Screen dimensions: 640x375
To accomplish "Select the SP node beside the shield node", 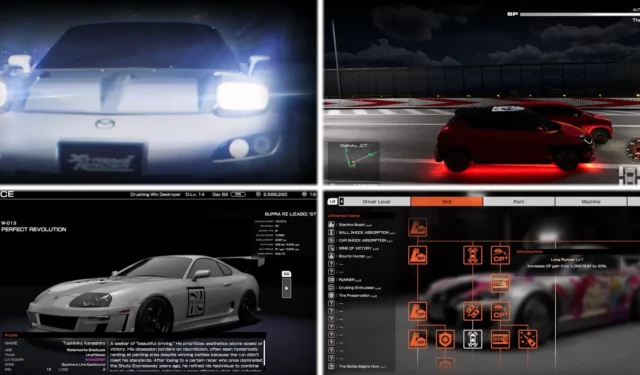I will [418, 339].
